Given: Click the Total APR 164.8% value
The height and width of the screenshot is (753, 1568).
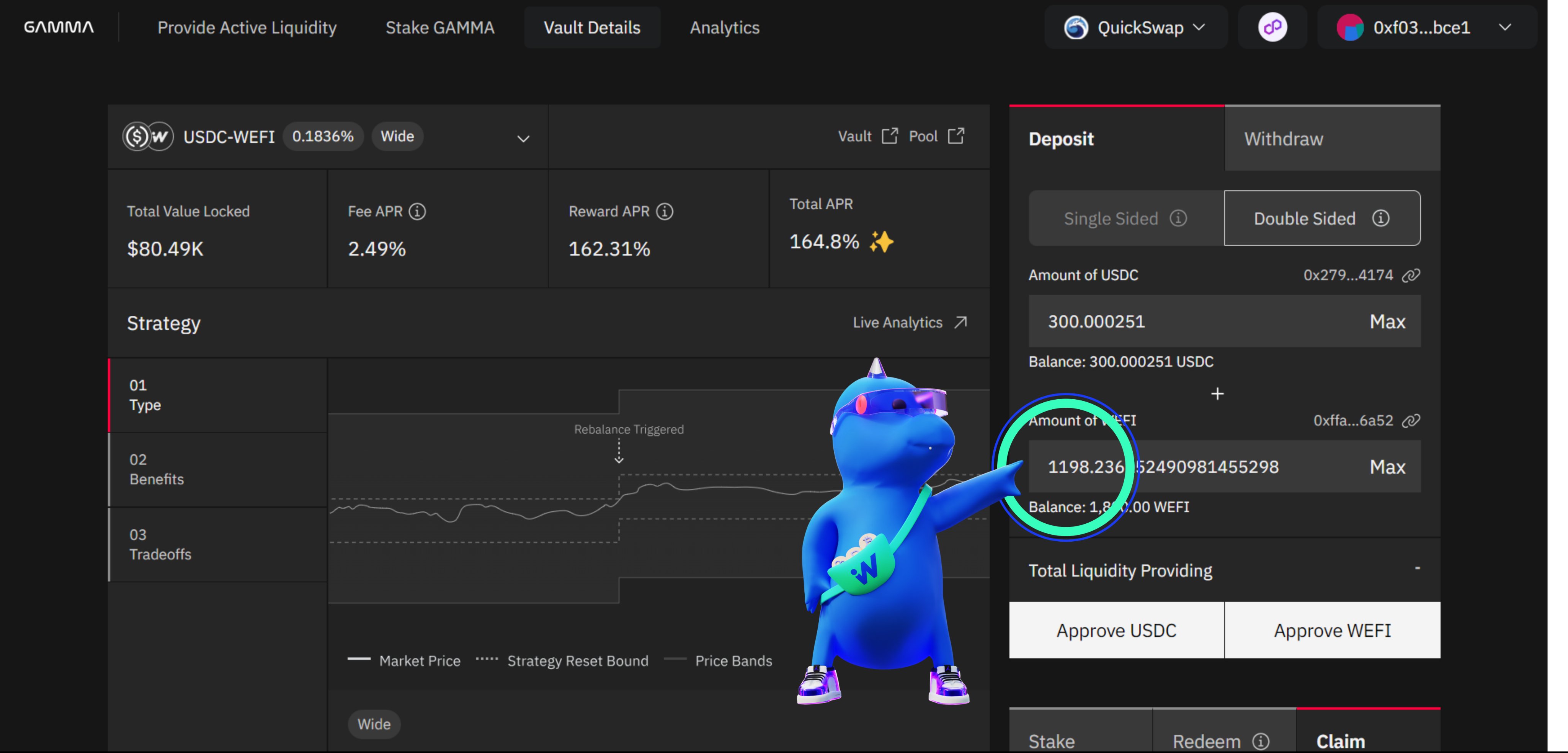Looking at the screenshot, I should [x=824, y=242].
